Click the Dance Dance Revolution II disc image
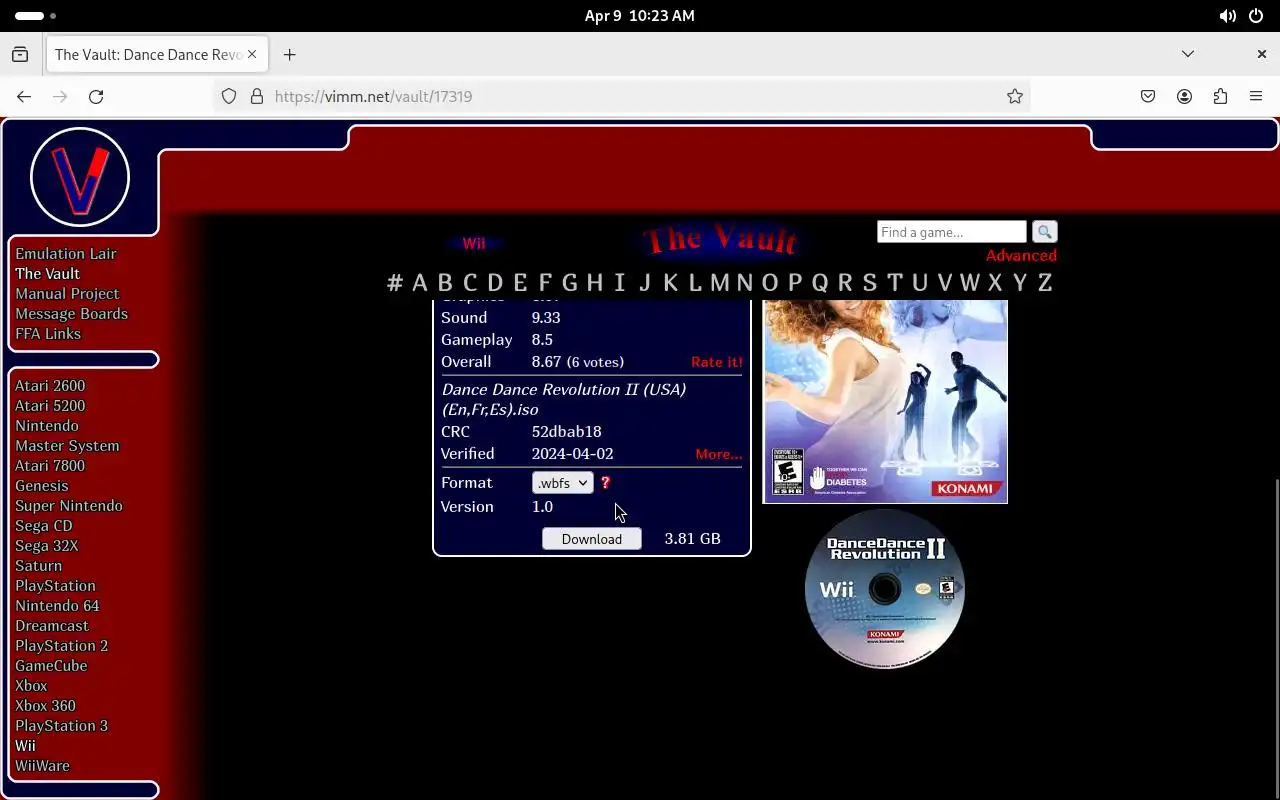The image size is (1280, 800). [885, 589]
